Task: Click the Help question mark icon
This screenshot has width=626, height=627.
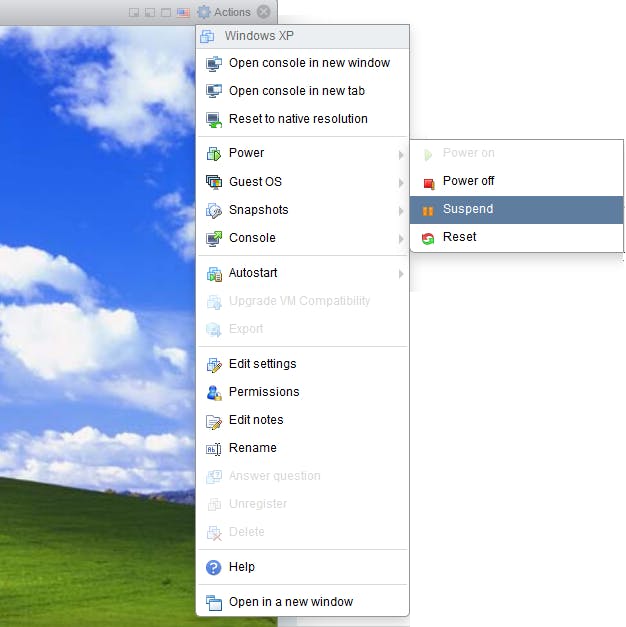Action: pos(214,567)
